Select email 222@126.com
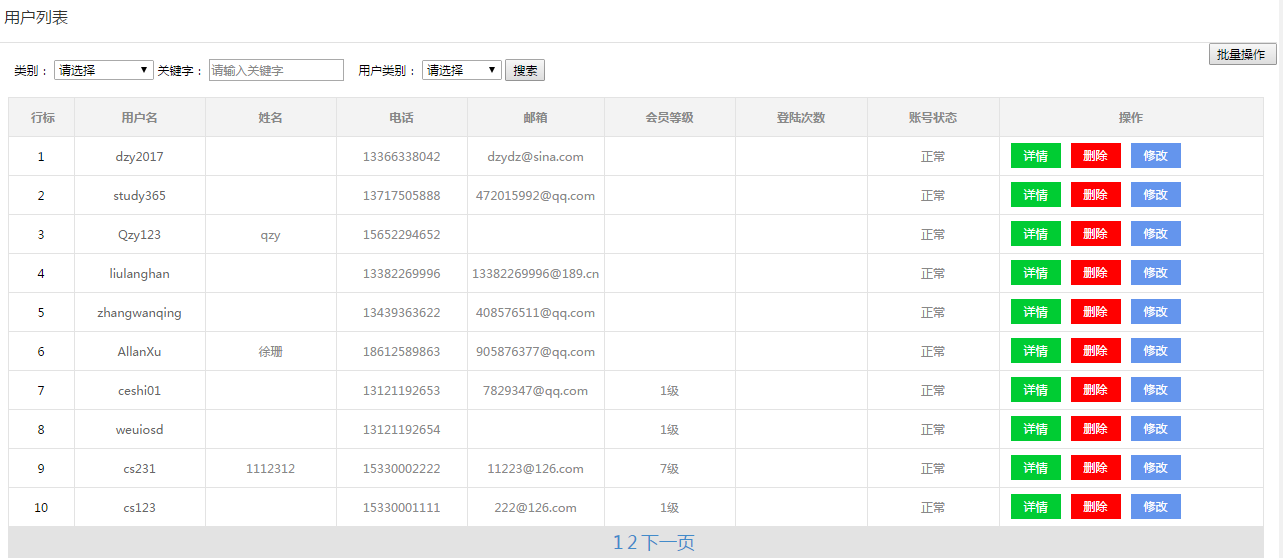 pos(536,508)
